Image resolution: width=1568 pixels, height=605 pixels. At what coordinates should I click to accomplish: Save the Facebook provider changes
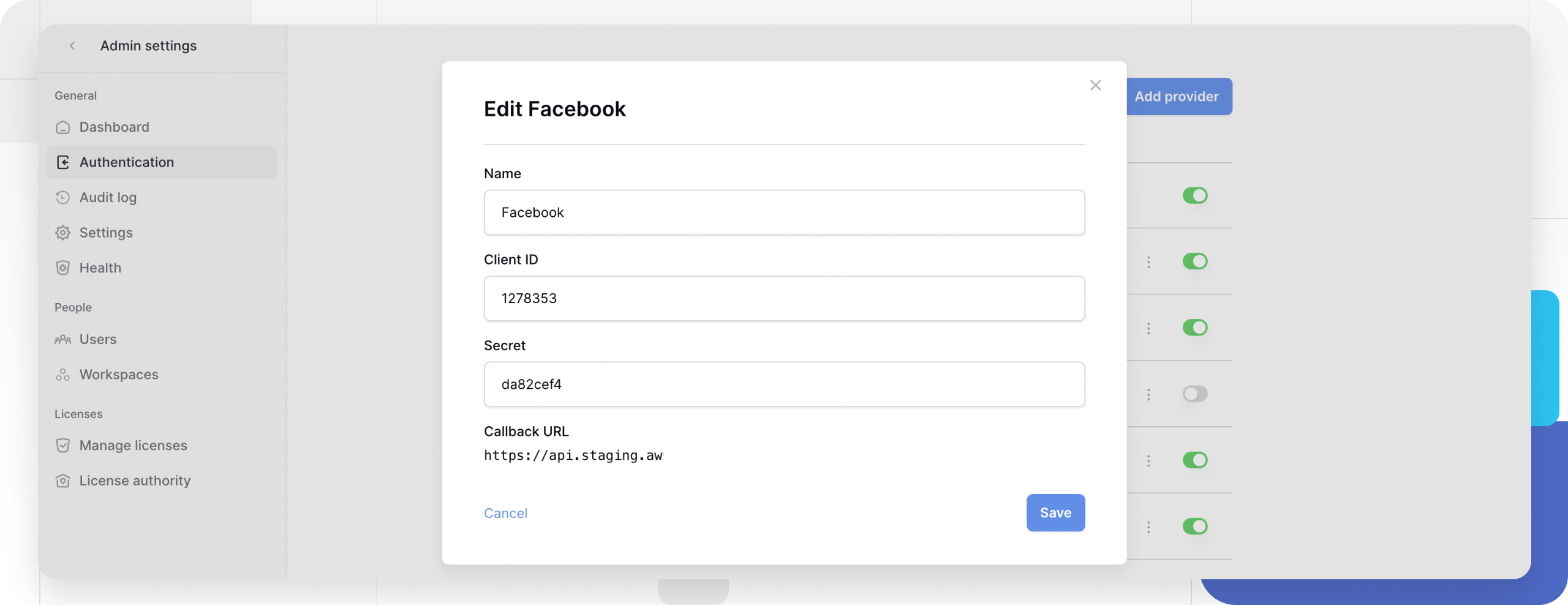[1055, 513]
